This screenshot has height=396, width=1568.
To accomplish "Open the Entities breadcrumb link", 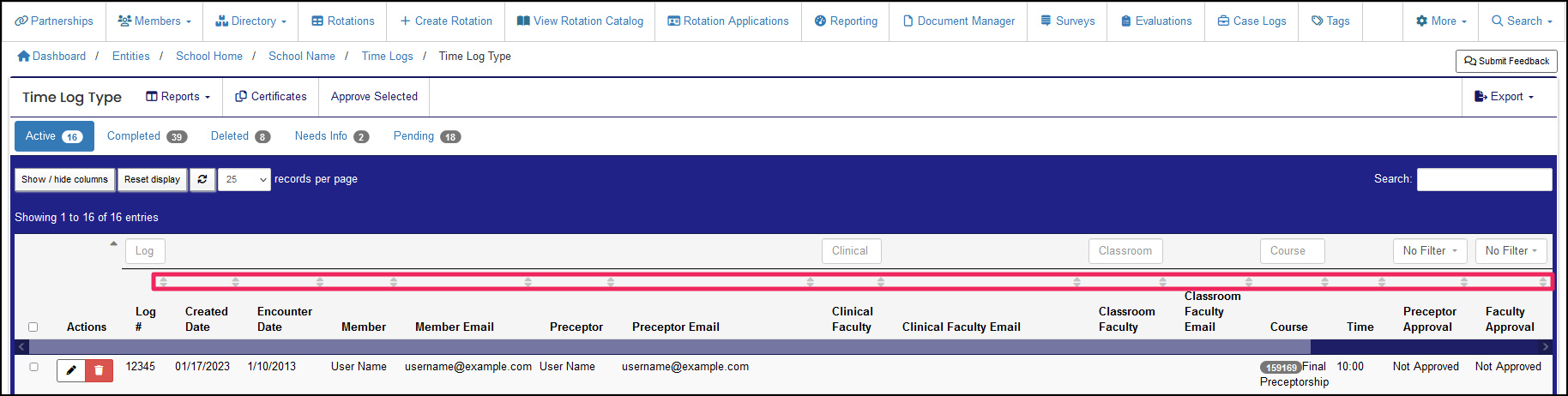I will pyautogui.click(x=130, y=56).
